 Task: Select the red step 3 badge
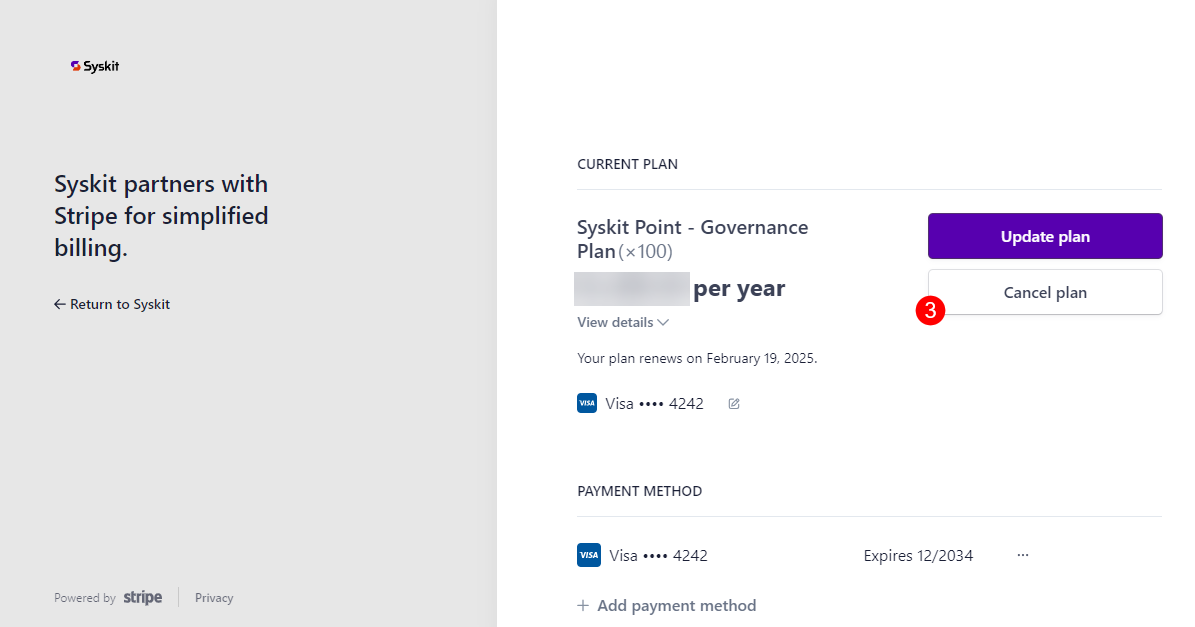pos(931,310)
